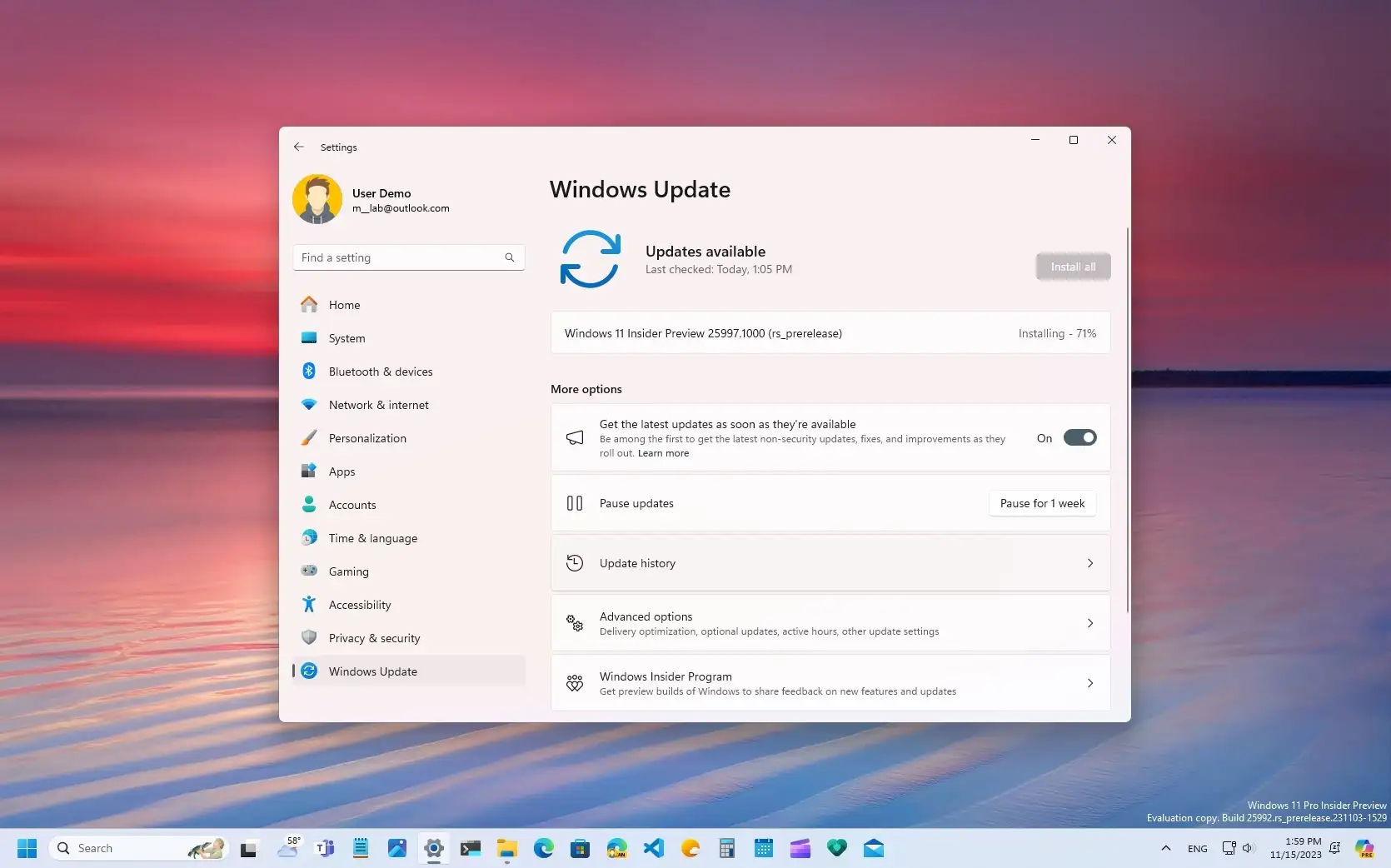Select Windows Update in the sidebar
The height and width of the screenshot is (868, 1391).
408,671
